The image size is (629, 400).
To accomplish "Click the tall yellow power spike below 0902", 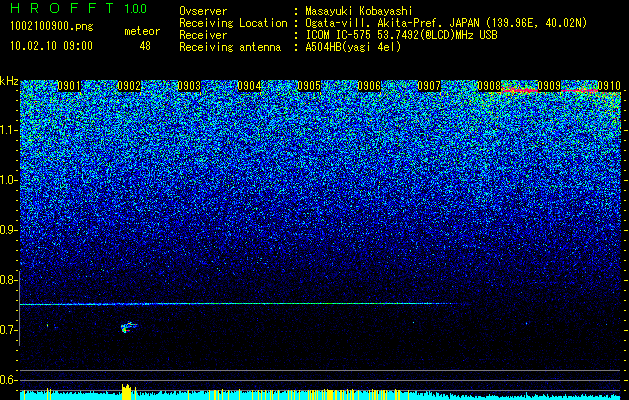I will [127, 392].
